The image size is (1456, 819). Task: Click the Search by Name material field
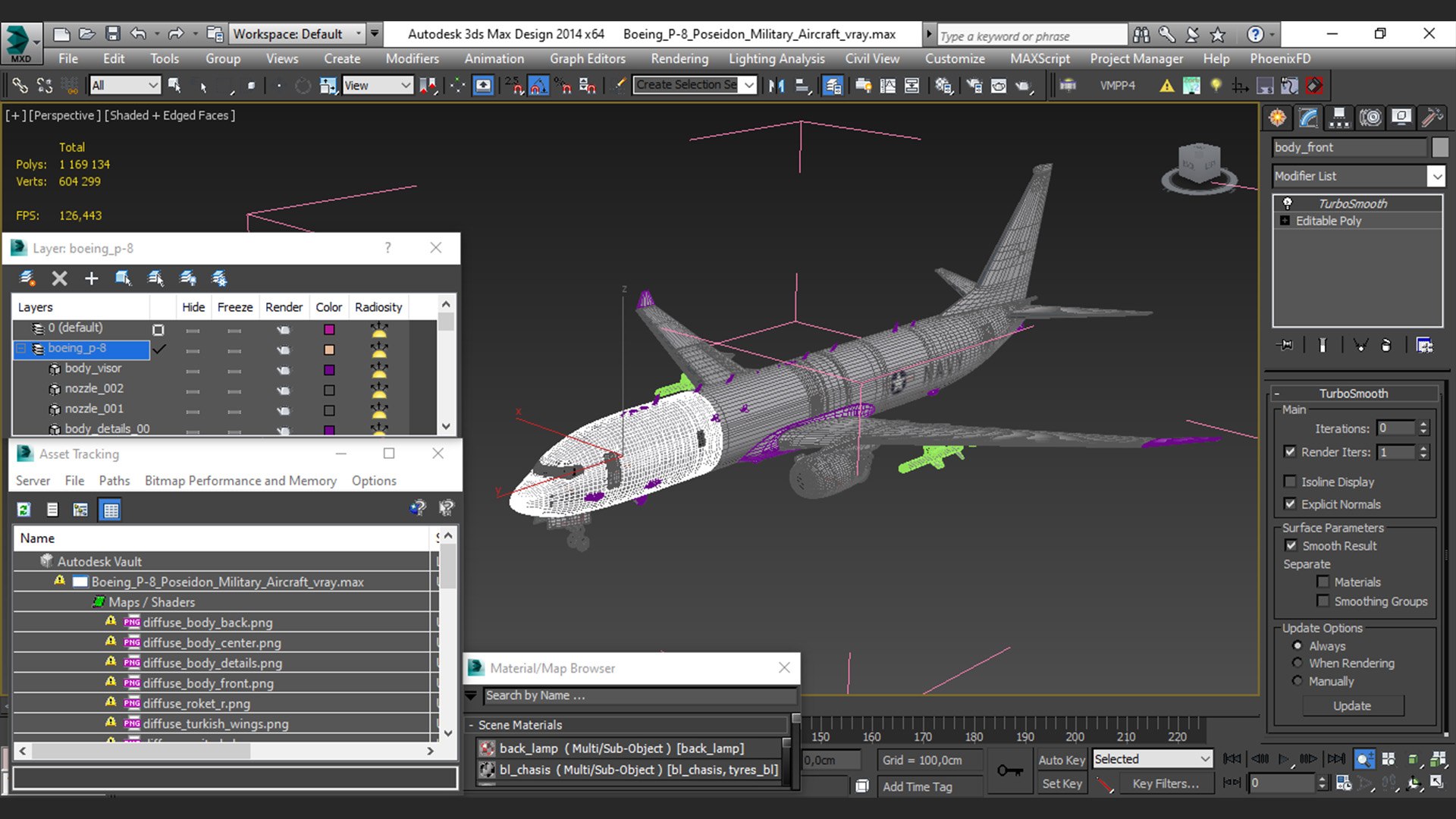[641, 695]
